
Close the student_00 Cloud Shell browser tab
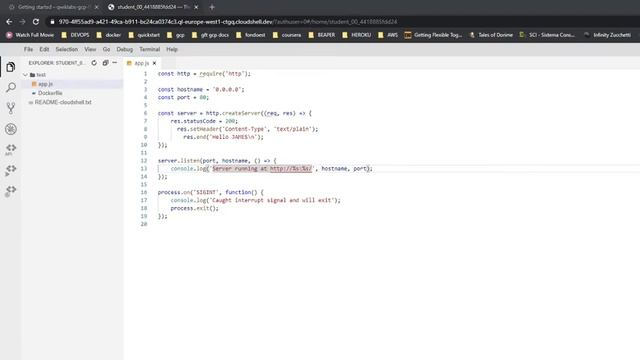tap(196, 7)
